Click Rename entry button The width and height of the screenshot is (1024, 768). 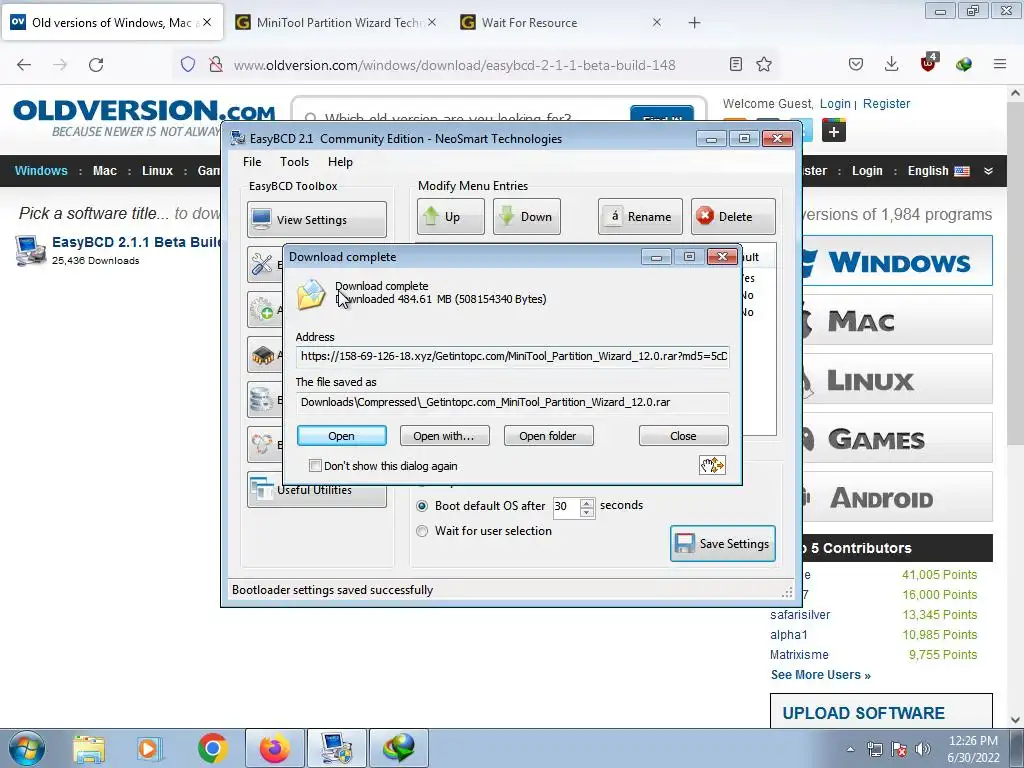[640, 217]
